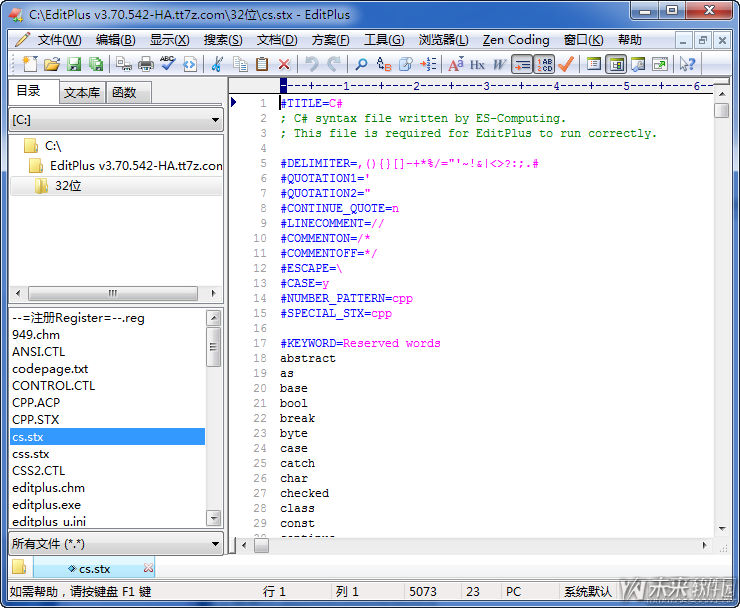Open the 编辑(B) menu
This screenshot has width=740, height=608.
point(115,40)
